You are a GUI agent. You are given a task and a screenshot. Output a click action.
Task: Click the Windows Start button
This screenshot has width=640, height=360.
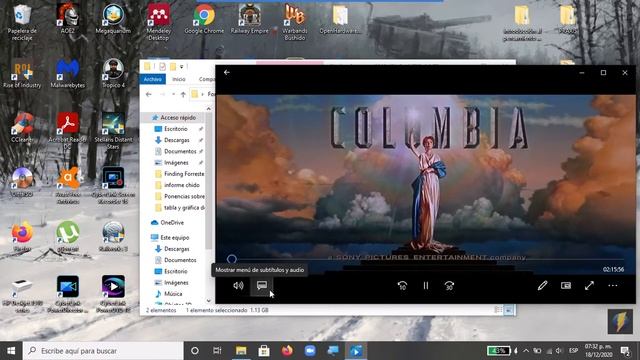tap(11, 351)
